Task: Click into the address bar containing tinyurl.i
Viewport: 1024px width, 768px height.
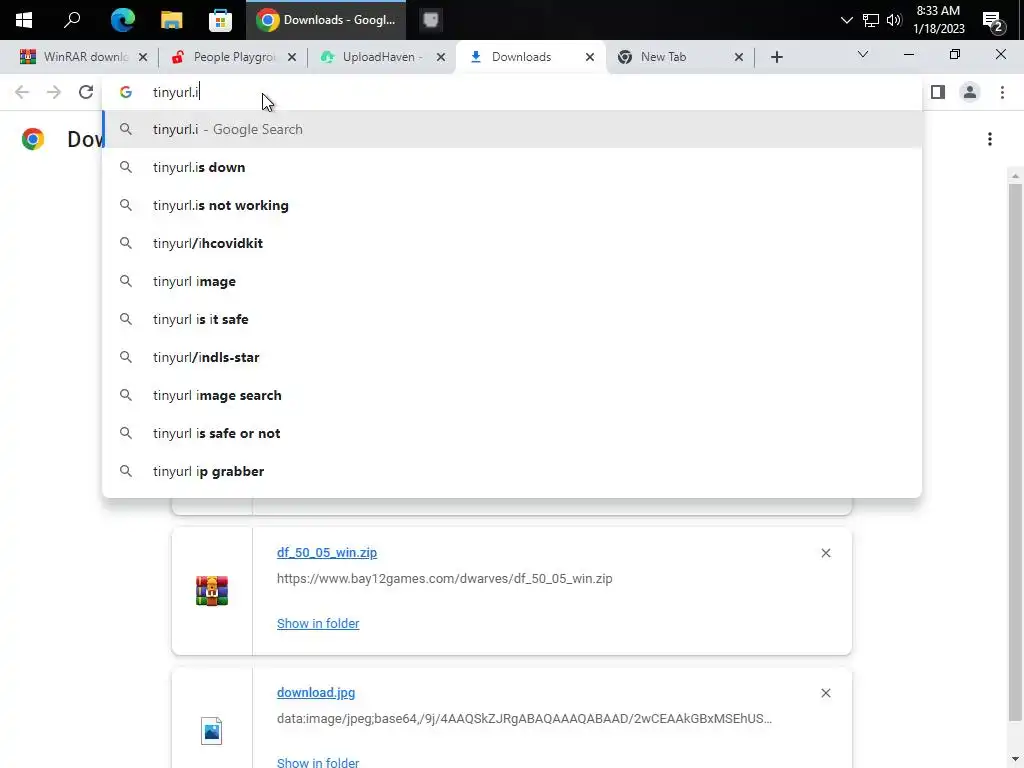Action: (x=511, y=92)
